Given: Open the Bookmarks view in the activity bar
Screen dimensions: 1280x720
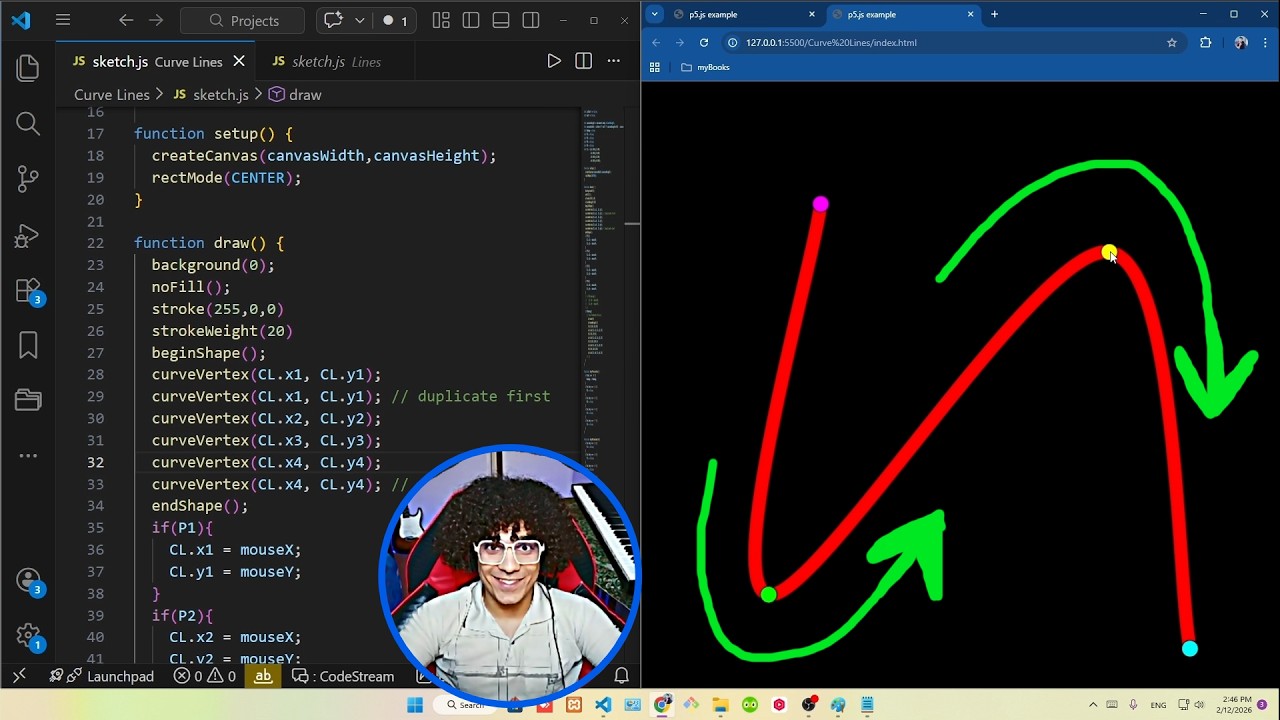Looking at the screenshot, I should pyautogui.click(x=28, y=346).
